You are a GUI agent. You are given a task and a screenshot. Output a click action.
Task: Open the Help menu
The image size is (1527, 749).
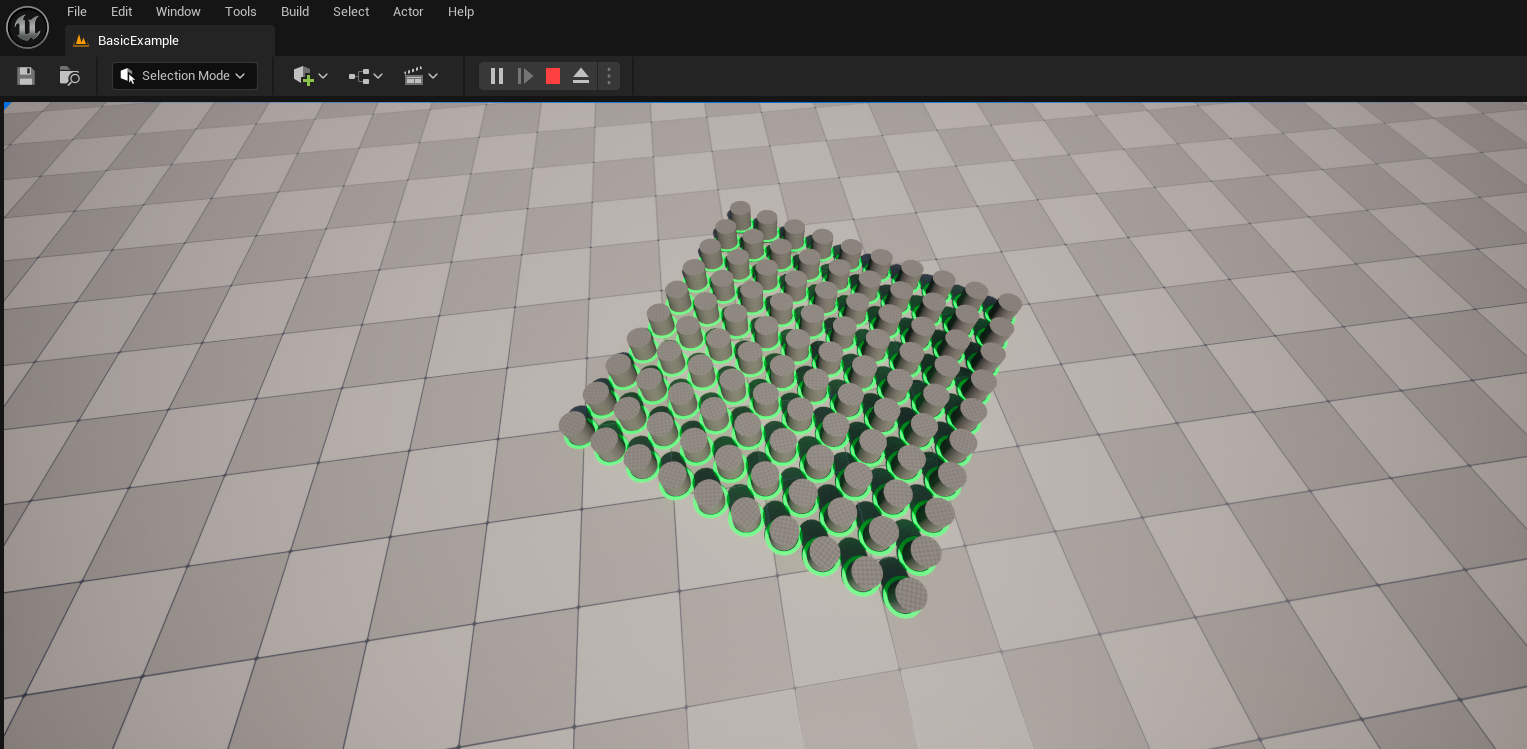(460, 11)
